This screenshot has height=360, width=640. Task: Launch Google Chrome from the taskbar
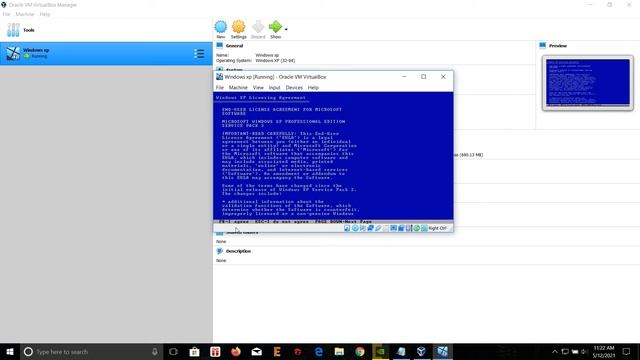pyautogui.click(x=360, y=351)
